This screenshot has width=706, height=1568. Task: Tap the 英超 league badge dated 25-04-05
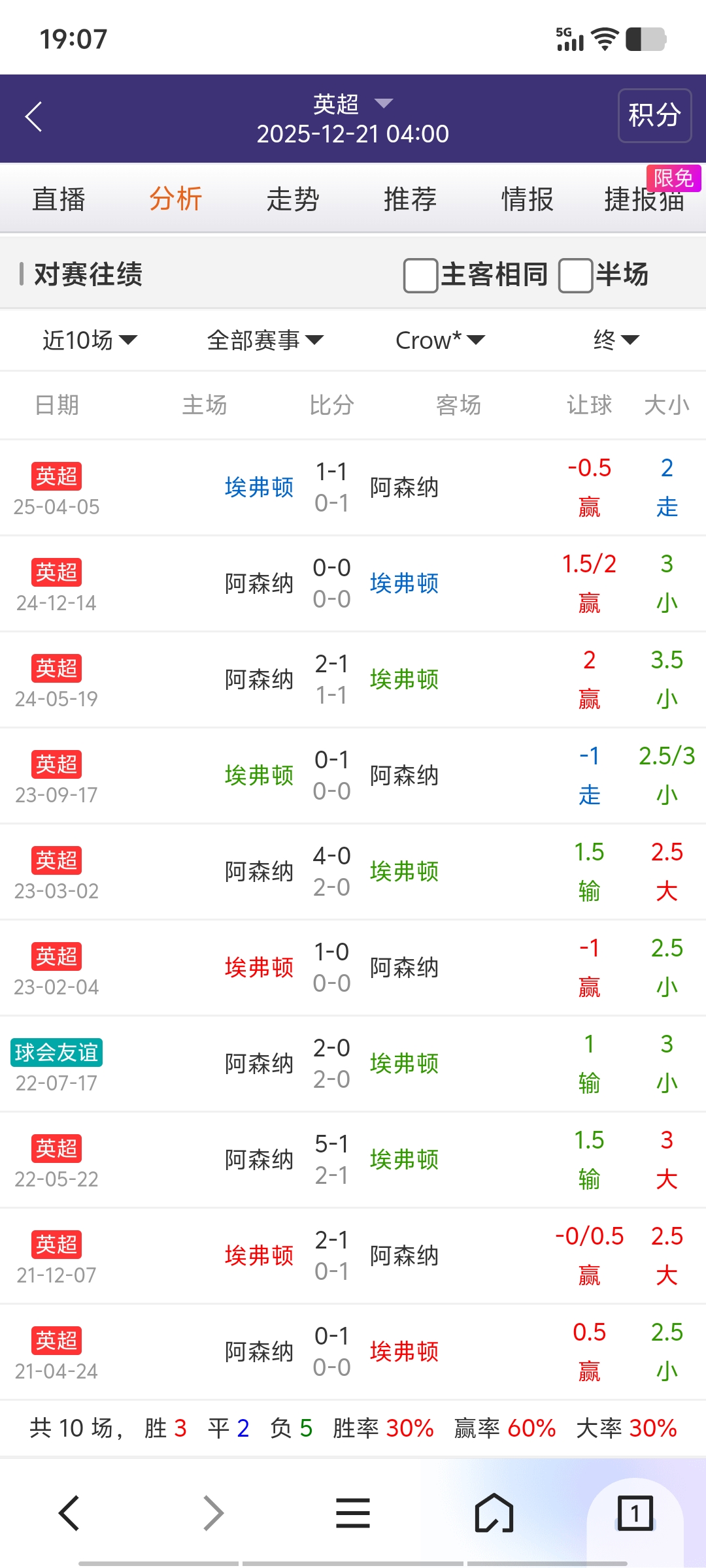56,476
